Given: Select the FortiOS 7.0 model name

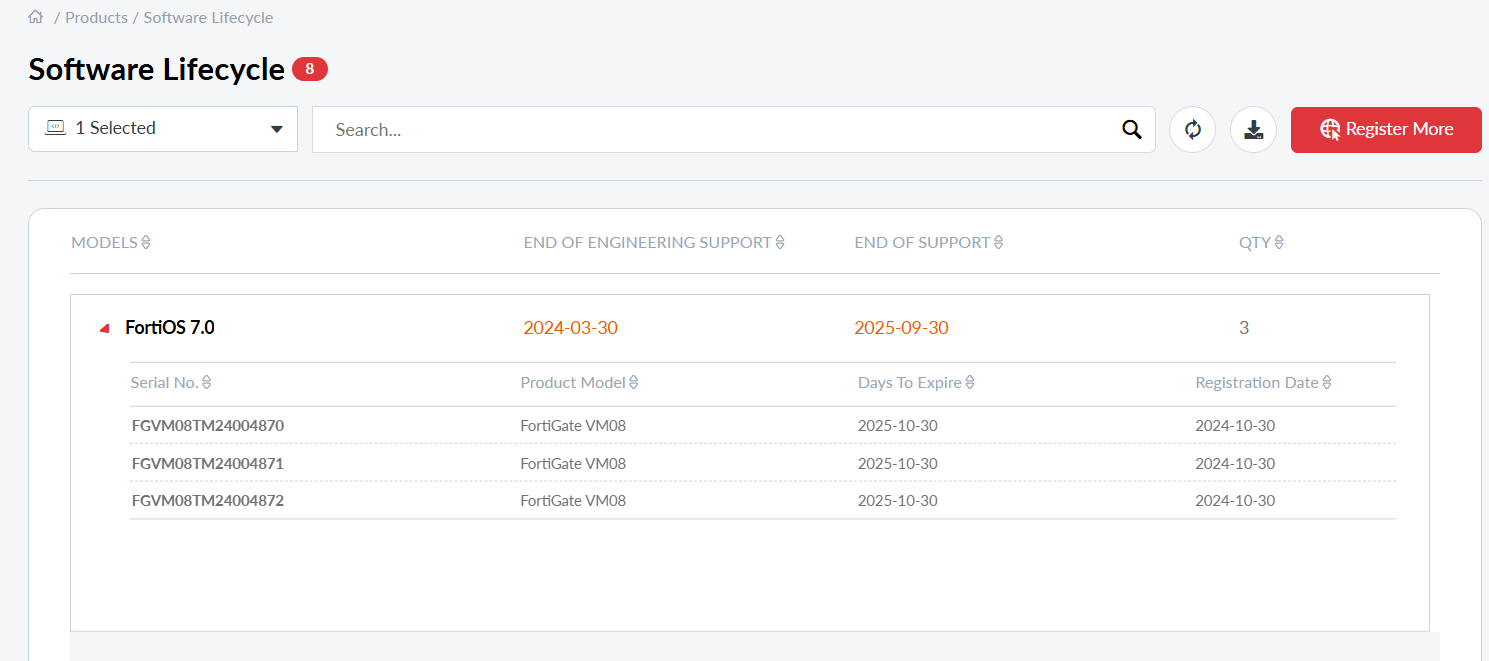Looking at the screenshot, I should tap(170, 327).
